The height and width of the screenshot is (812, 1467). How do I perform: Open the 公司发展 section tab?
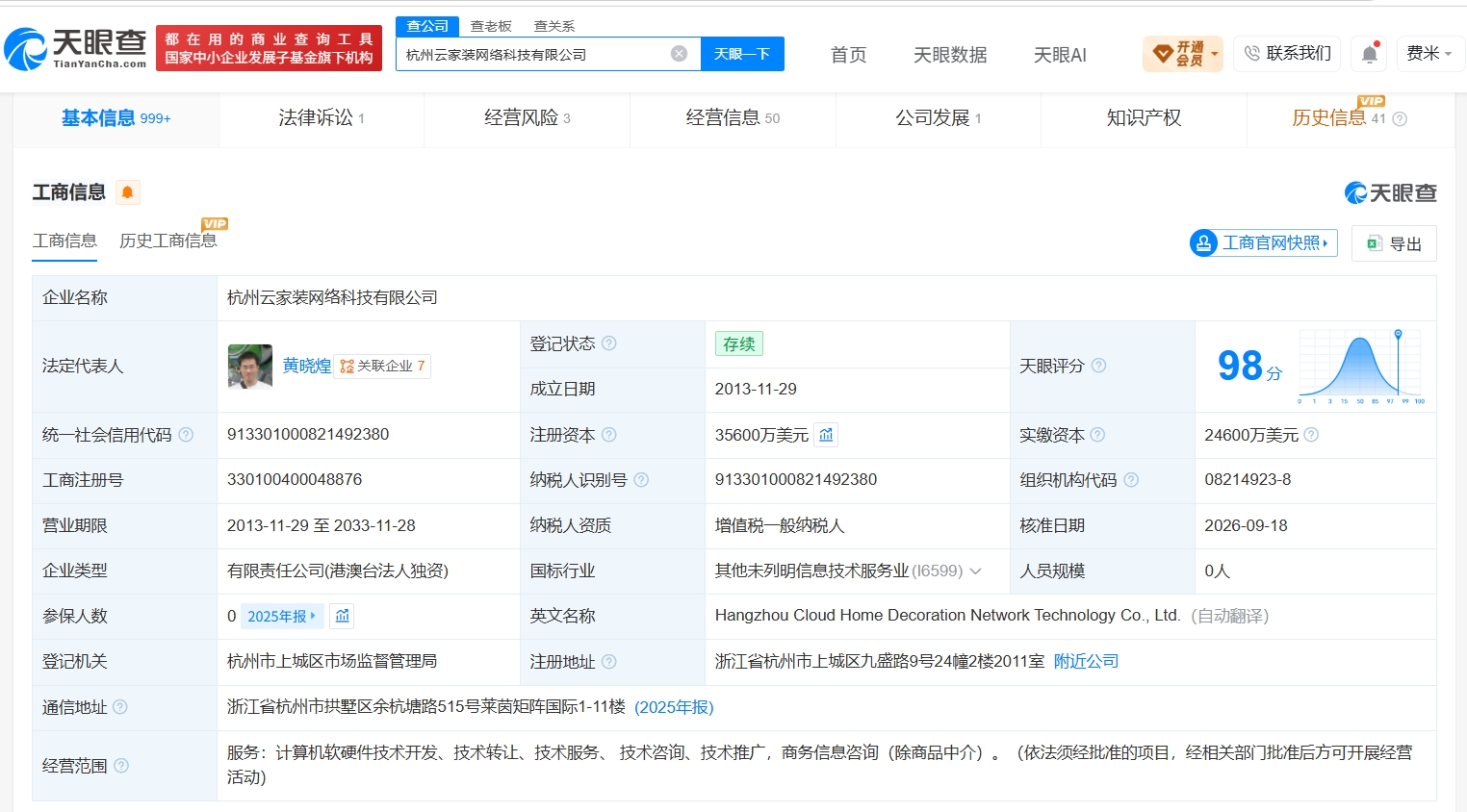[939, 118]
